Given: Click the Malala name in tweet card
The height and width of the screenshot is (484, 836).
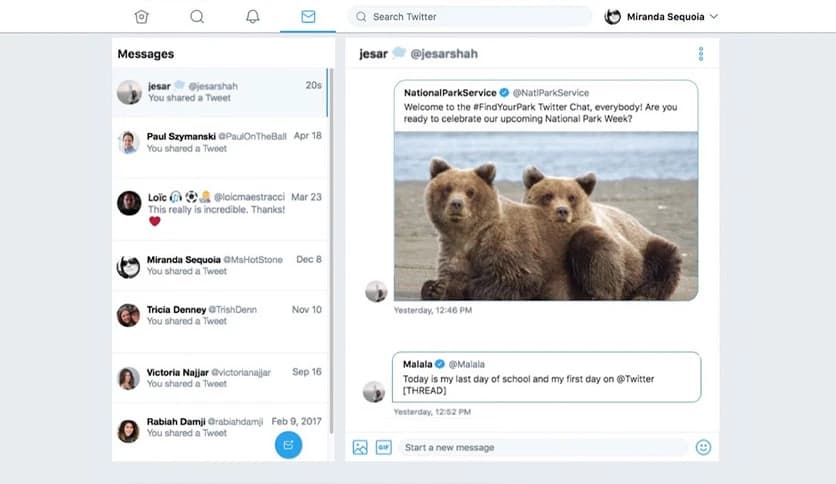Looking at the screenshot, I should 417,365.
